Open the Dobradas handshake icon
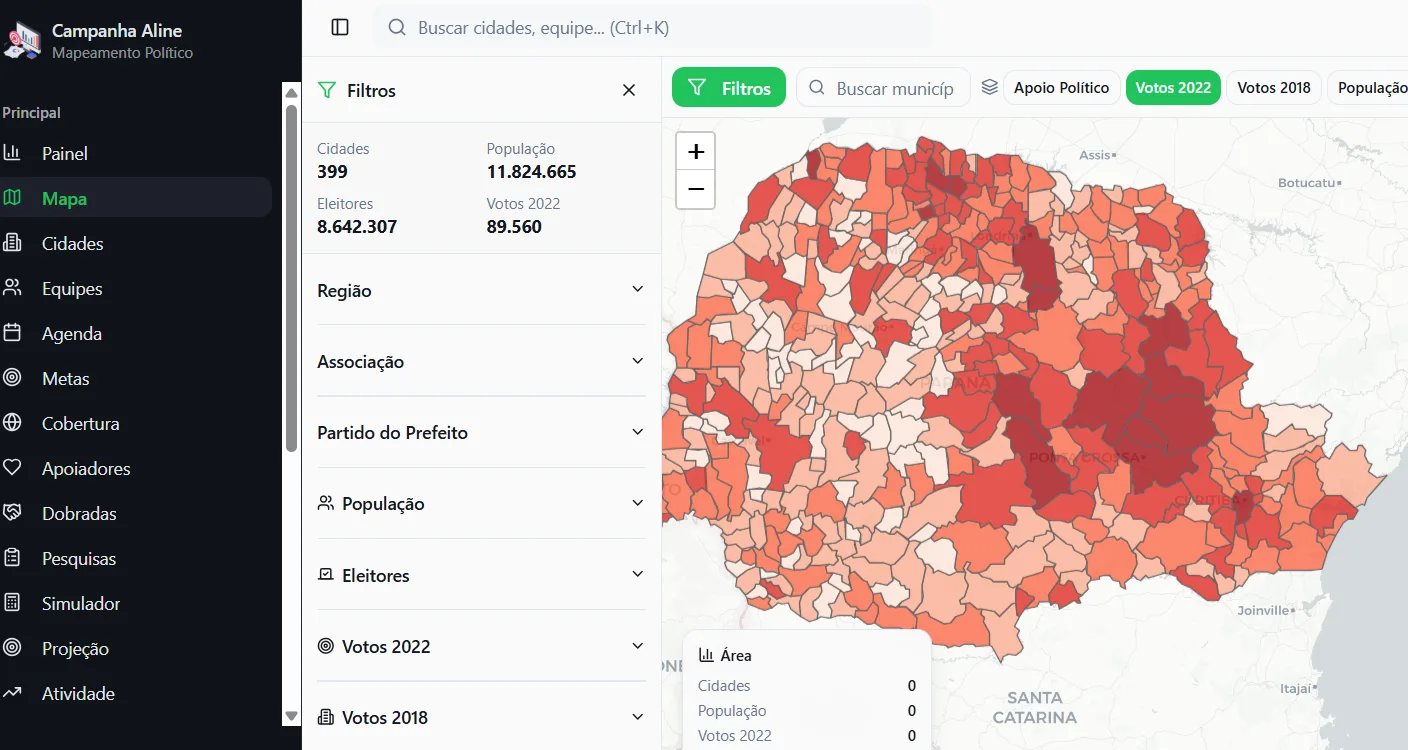Image resolution: width=1408 pixels, height=750 pixels. coord(12,513)
